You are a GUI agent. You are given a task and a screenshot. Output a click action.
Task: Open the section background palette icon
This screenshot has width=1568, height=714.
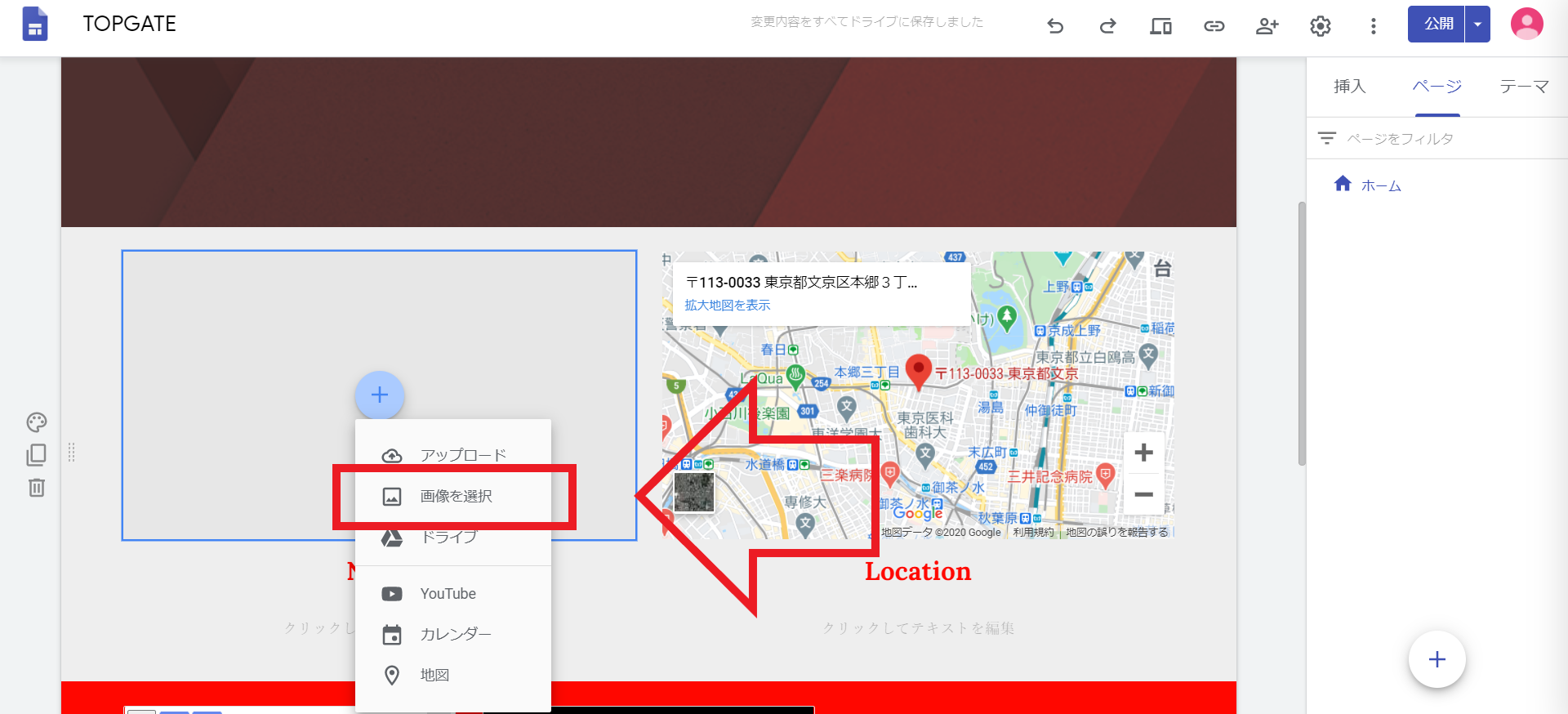pos(37,422)
